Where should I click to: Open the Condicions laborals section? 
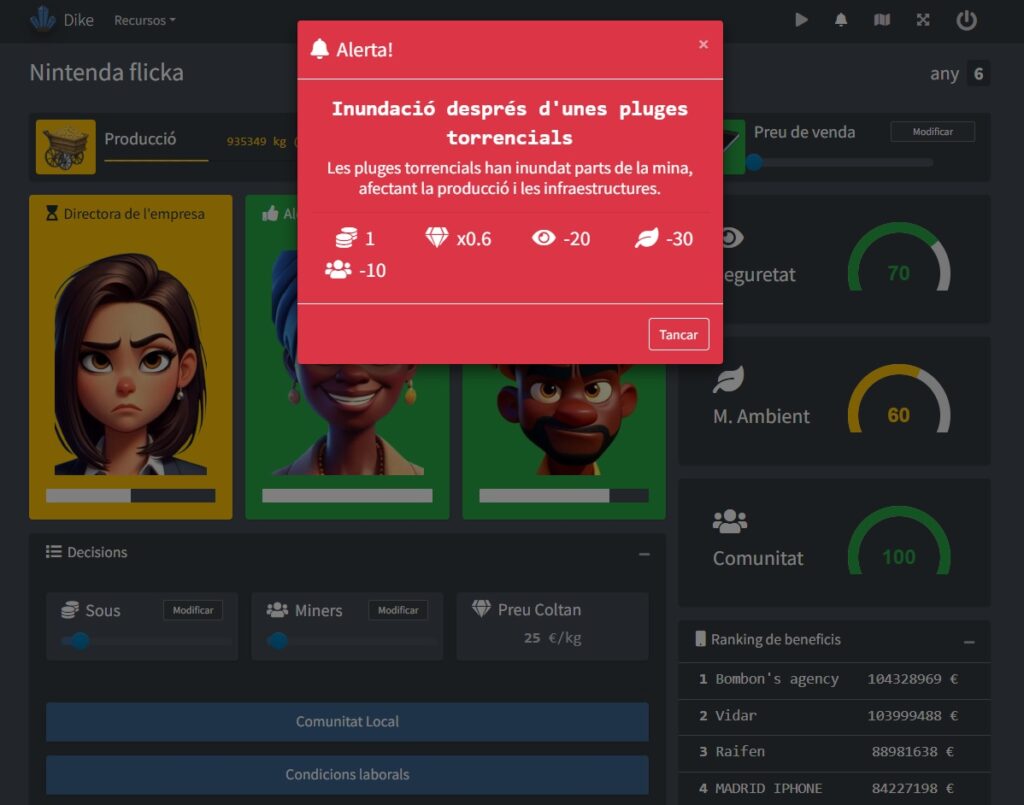click(347, 774)
